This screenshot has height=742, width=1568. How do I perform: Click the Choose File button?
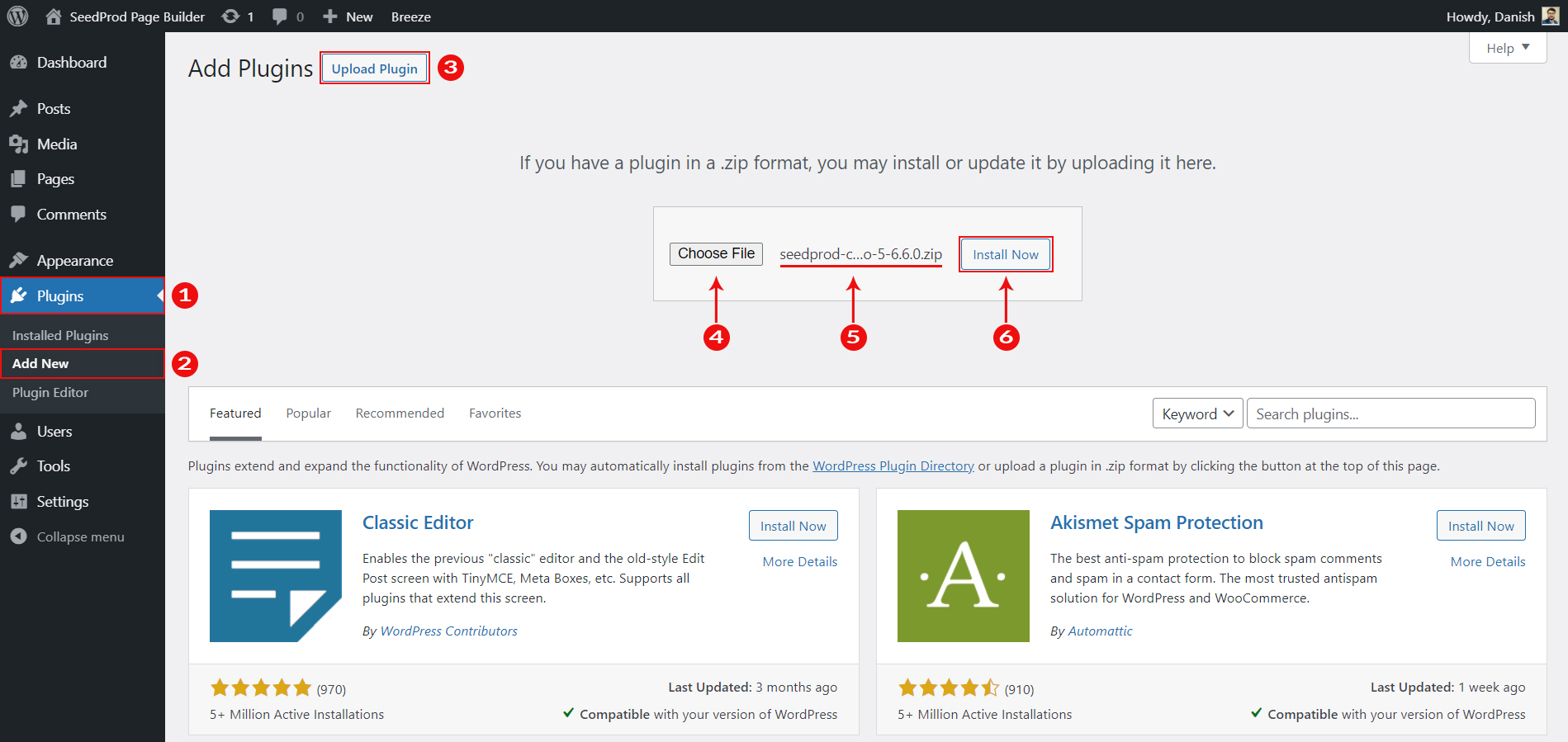click(717, 253)
